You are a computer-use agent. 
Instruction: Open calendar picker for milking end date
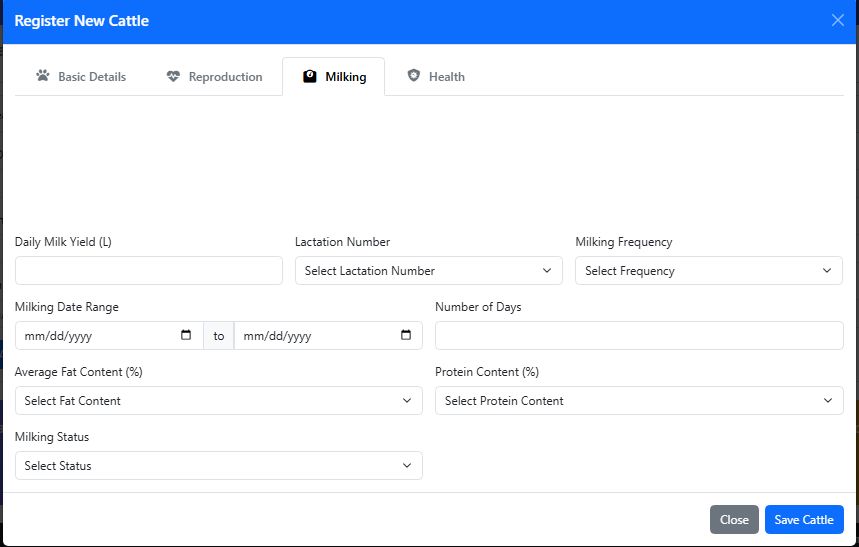tap(406, 335)
